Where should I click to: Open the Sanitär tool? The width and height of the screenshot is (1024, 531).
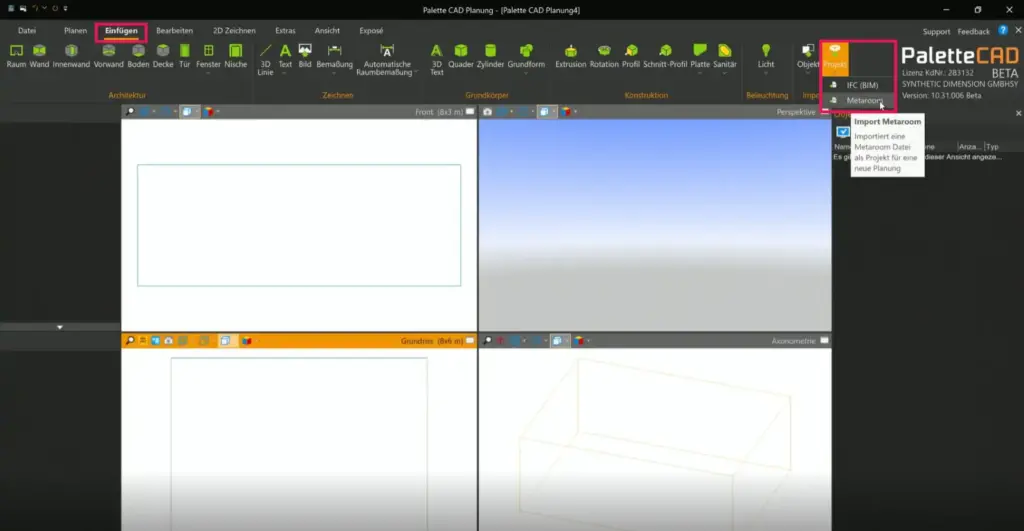tap(725, 56)
